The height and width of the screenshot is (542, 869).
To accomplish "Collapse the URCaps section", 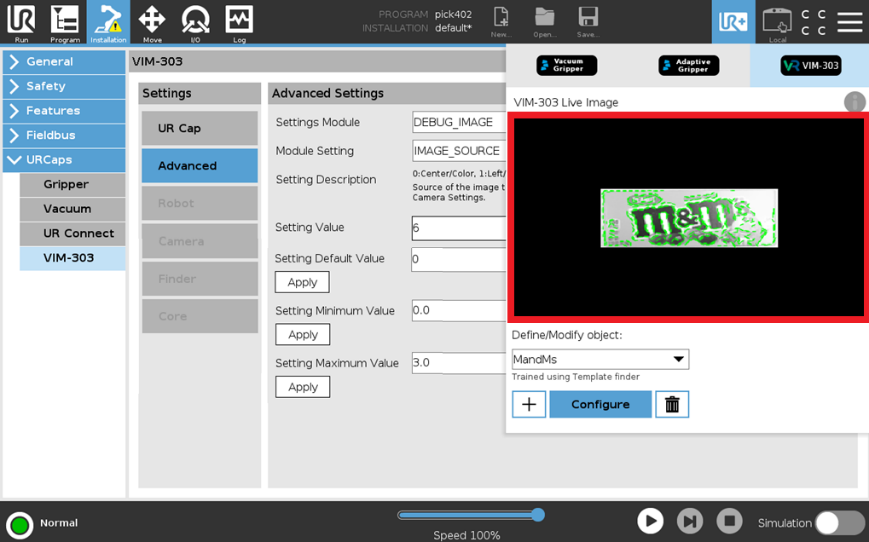I will coord(64,160).
